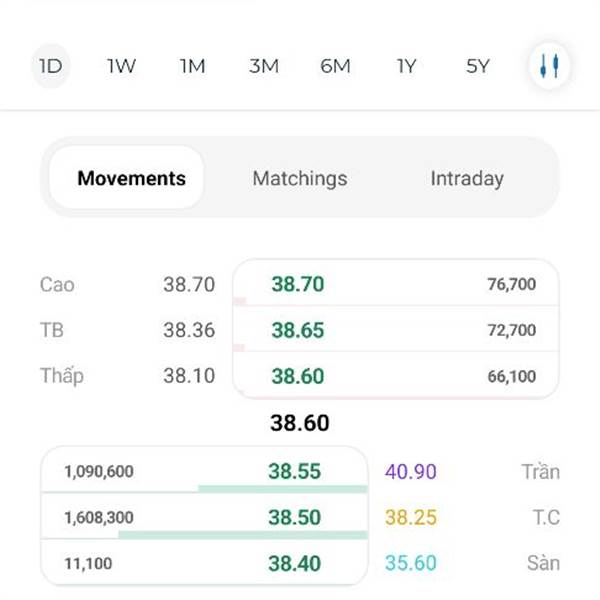Select the 1W time range
Screen dimensions: 600x600
pos(121,66)
